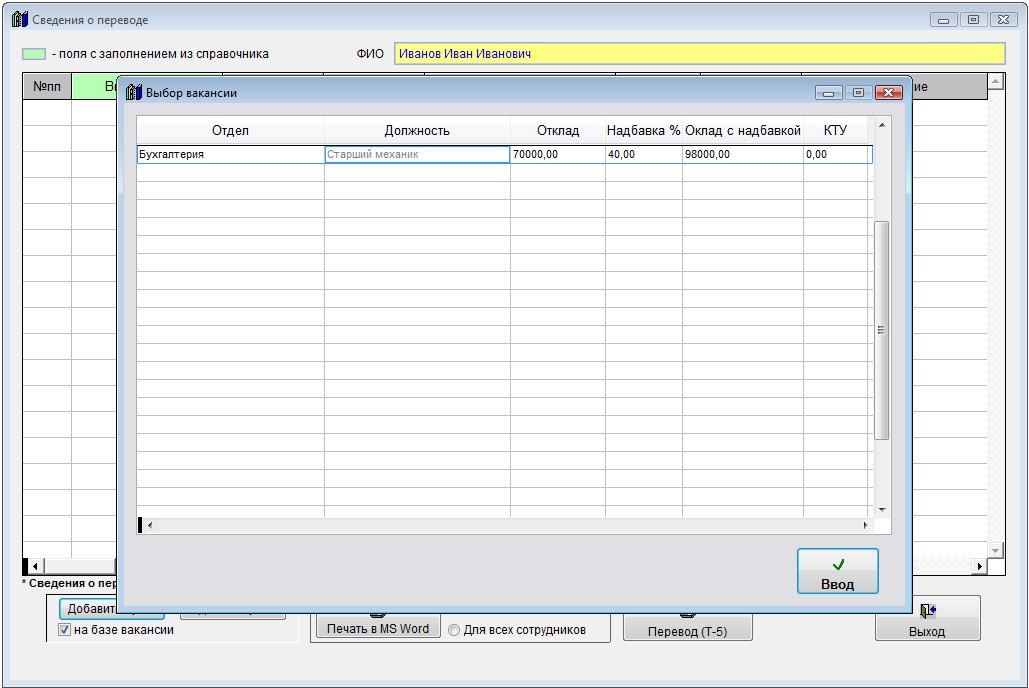
Task: Click the Надбавка % column header
Action: coord(644,131)
